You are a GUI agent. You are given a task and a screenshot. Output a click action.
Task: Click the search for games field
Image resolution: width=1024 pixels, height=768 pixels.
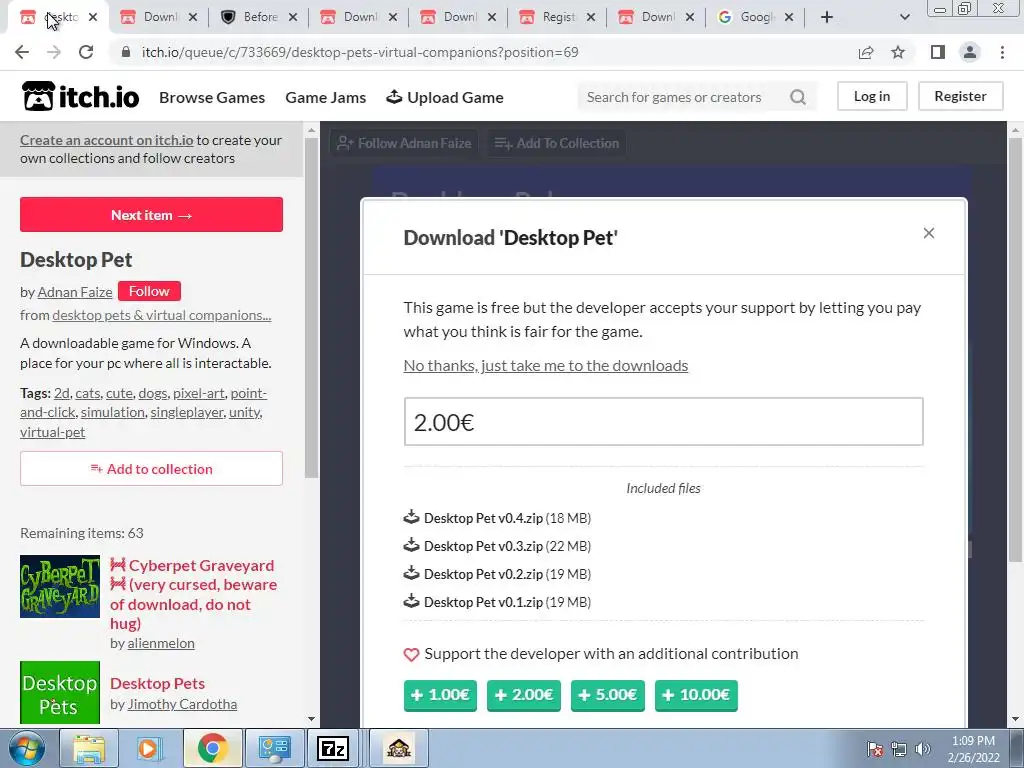point(682,97)
